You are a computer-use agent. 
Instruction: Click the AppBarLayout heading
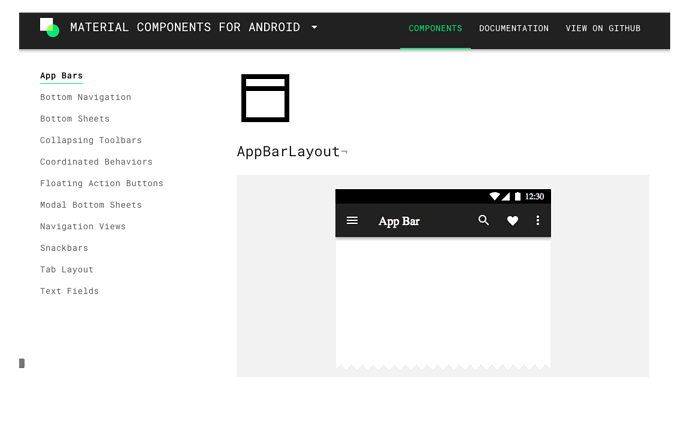point(288,151)
